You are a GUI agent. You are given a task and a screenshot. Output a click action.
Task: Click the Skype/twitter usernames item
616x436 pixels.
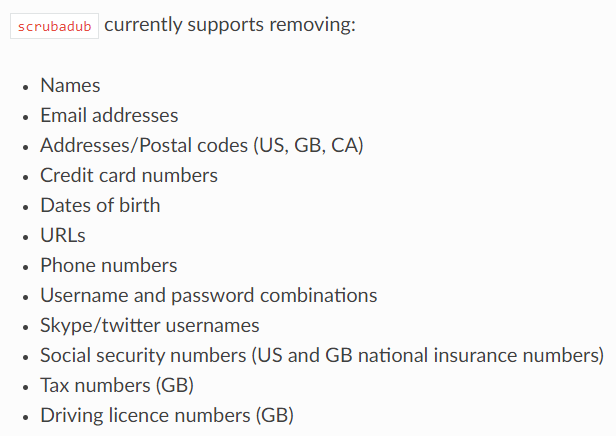(150, 326)
